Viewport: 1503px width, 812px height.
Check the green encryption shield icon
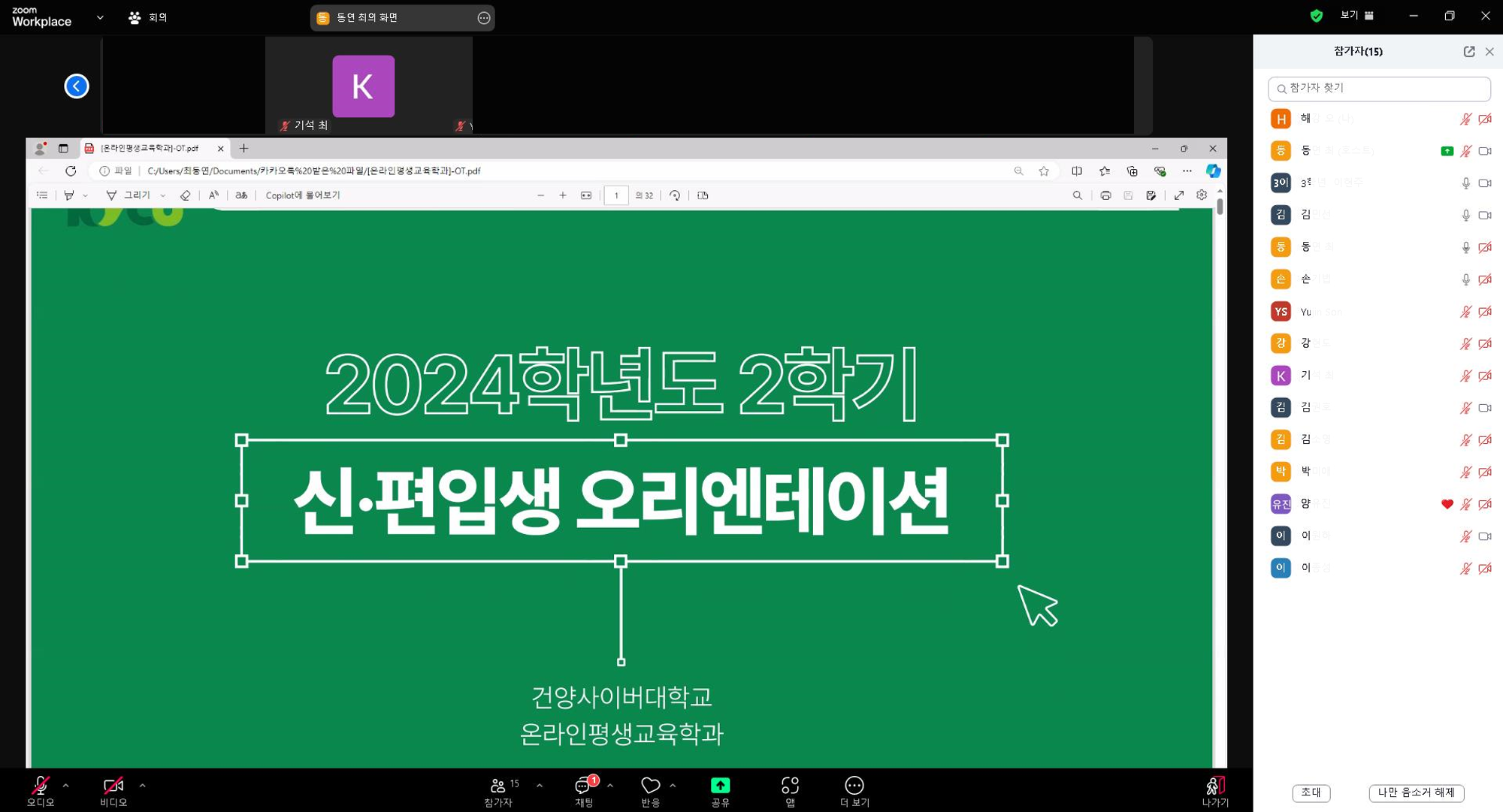coord(1316,16)
